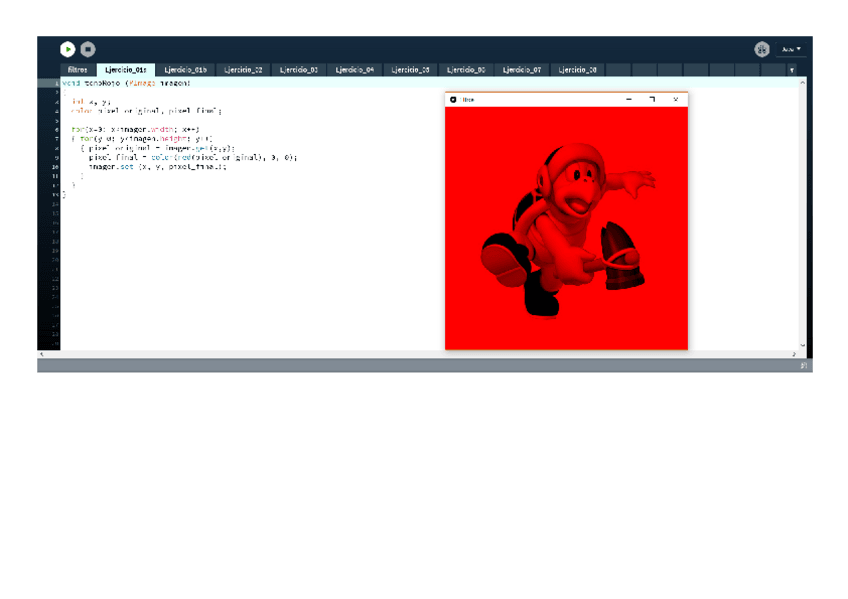848x599 pixels.
Task: Click the 'for(x=0; x<imagen.width' loop line
Action: tap(135, 129)
